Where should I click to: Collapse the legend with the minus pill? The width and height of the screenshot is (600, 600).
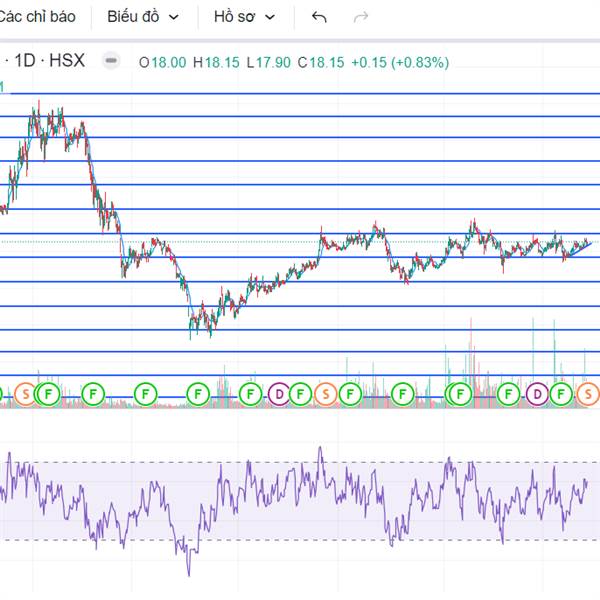pos(111,60)
